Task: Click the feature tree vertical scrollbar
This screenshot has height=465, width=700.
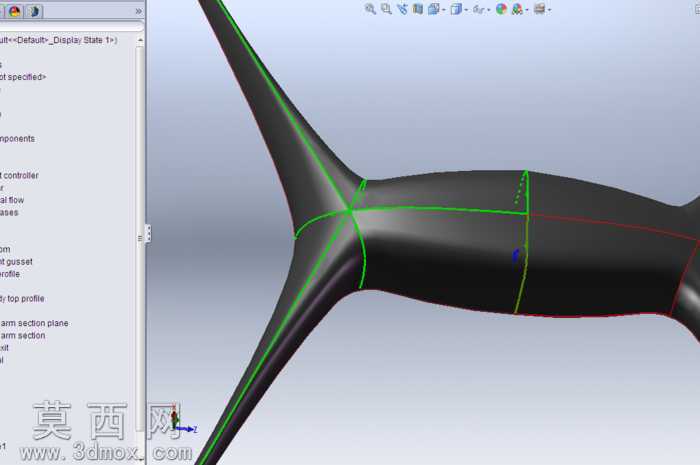Action: click(x=140, y=237)
